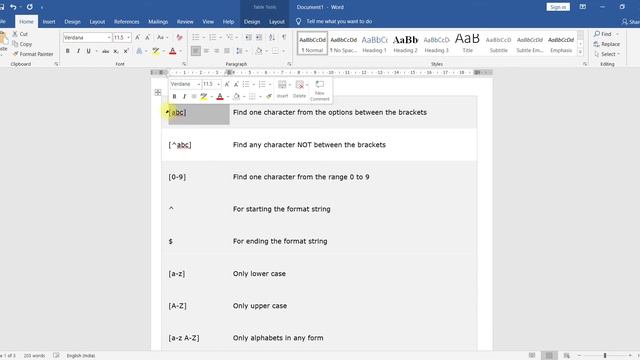Open the View tab

coord(208,22)
